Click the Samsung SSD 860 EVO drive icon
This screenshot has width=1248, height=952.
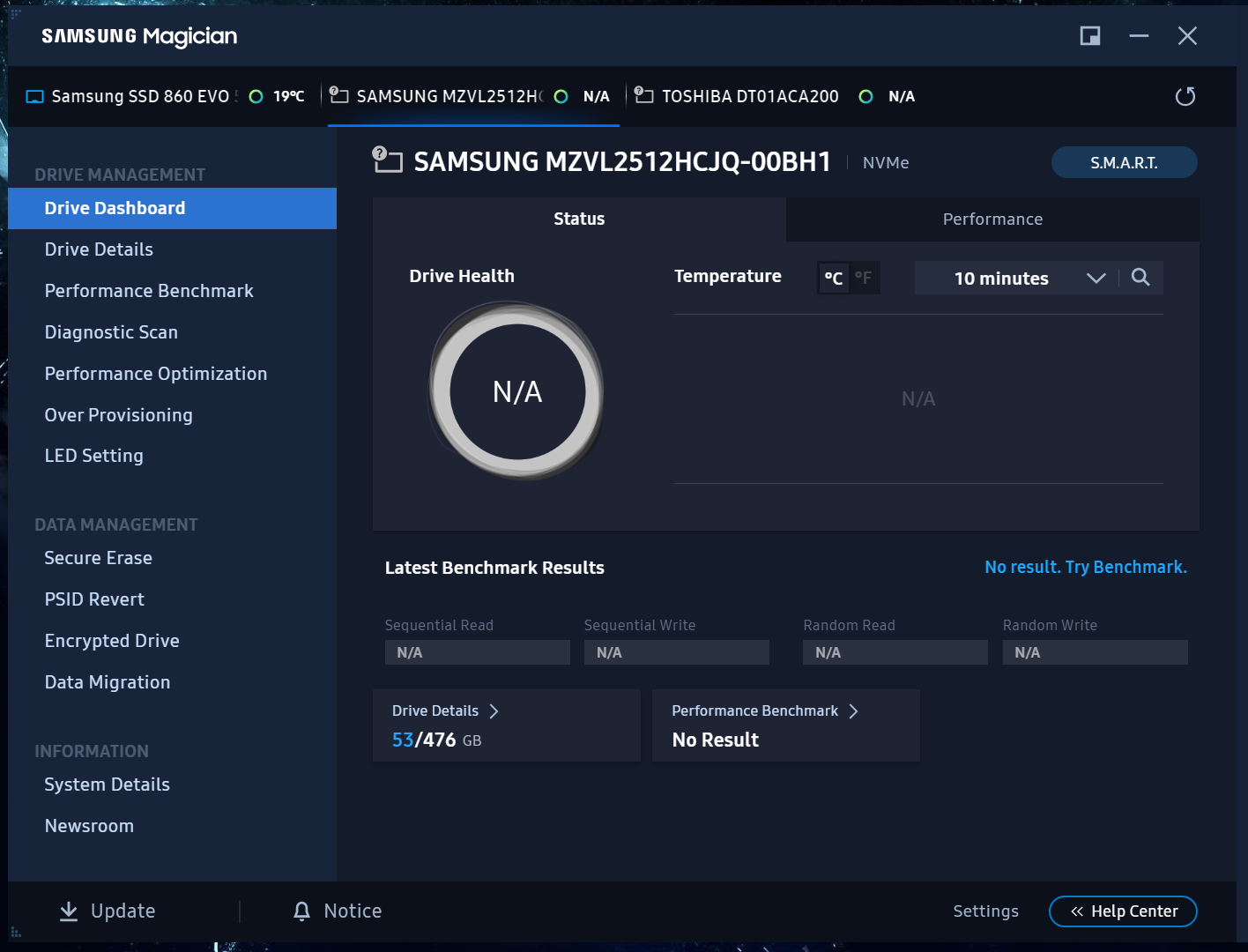pos(35,97)
